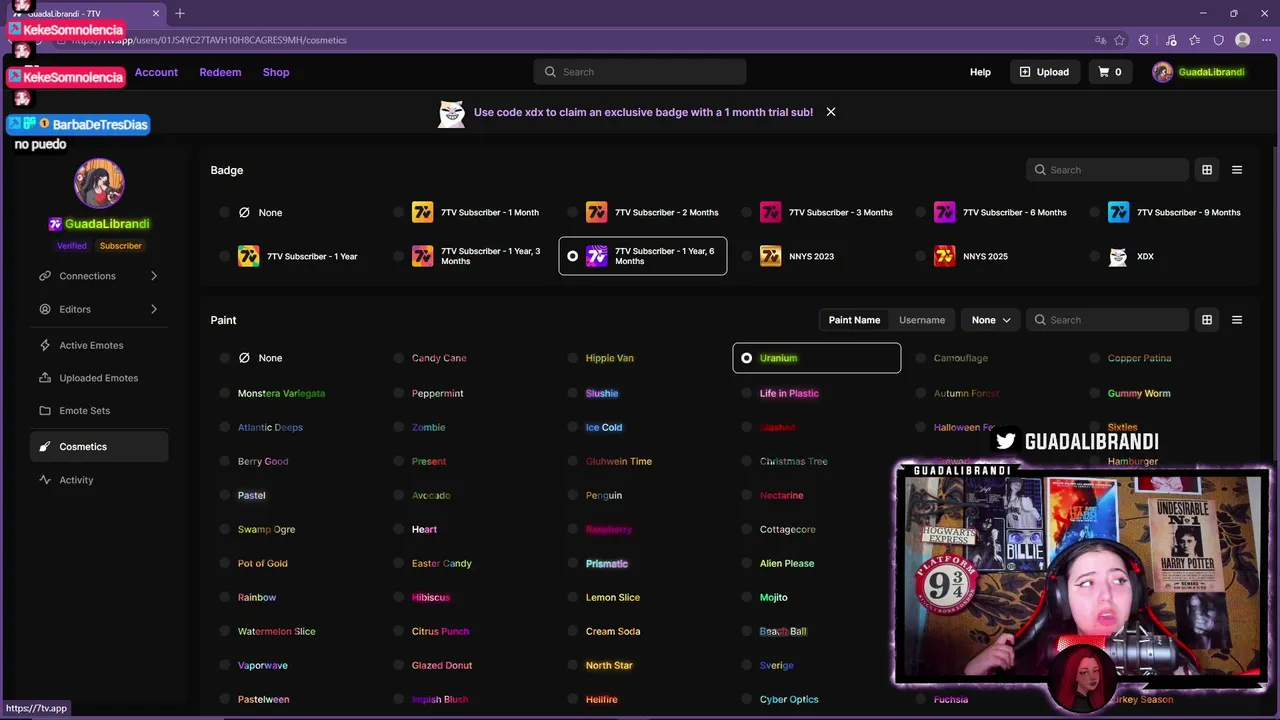This screenshot has width=1280, height=720.
Task: Switch to the Paint Name tab
Action: (854, 320)
